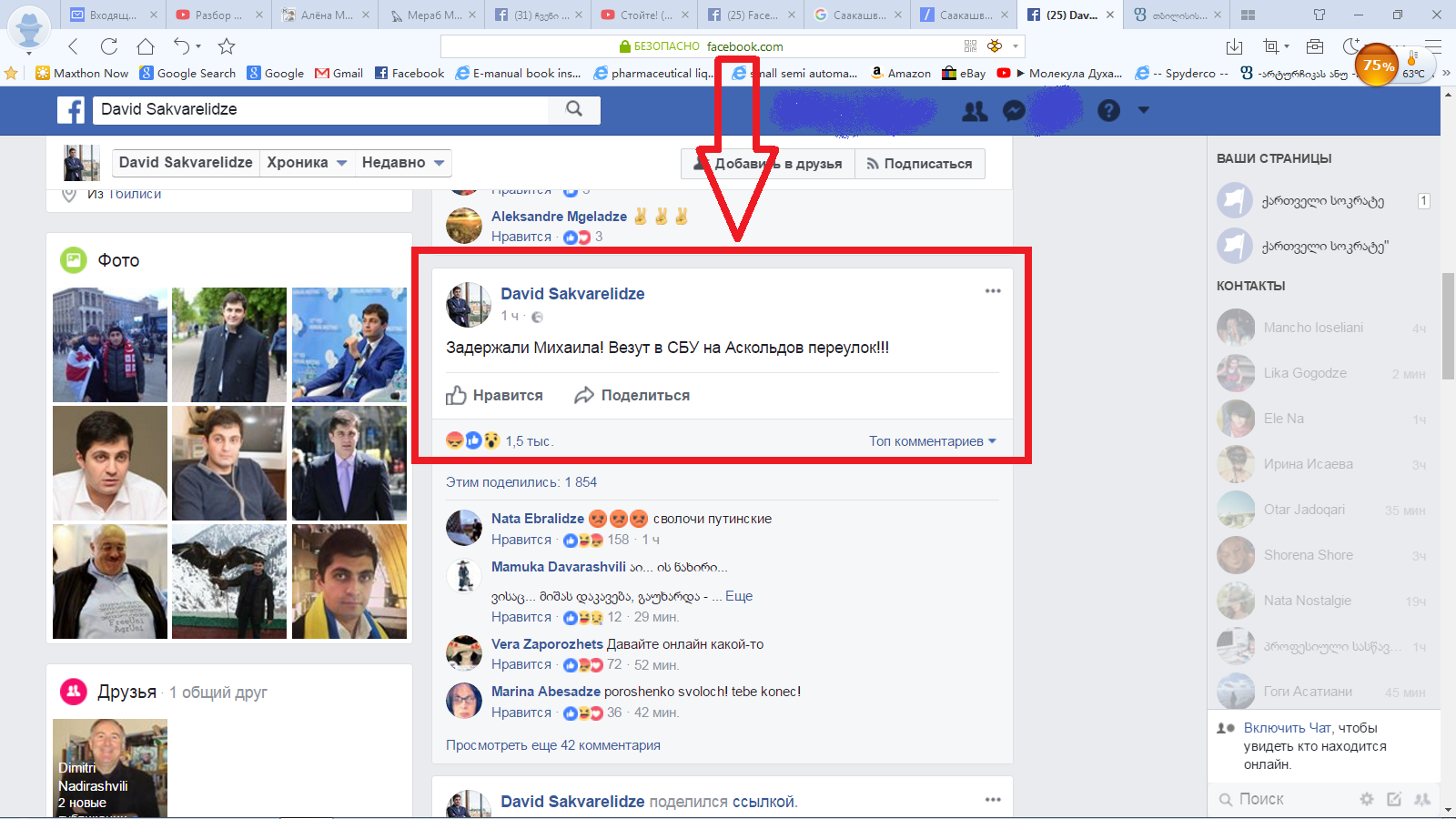Open the Amazon bookmark
1456x819 pixels.
tap(901, 73)
